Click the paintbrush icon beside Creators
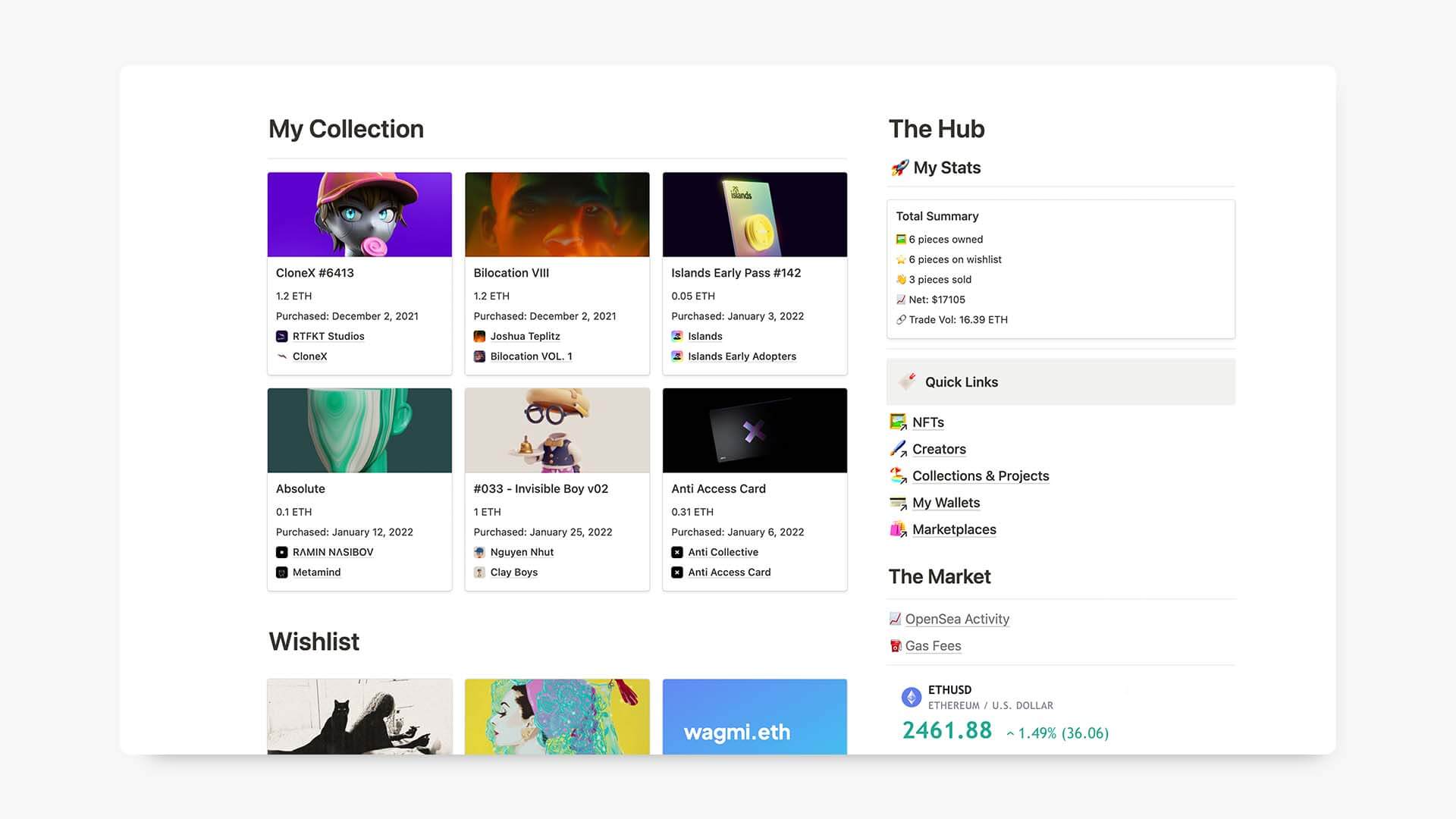This screenshot has width=1456, height=819. [898, 448]
